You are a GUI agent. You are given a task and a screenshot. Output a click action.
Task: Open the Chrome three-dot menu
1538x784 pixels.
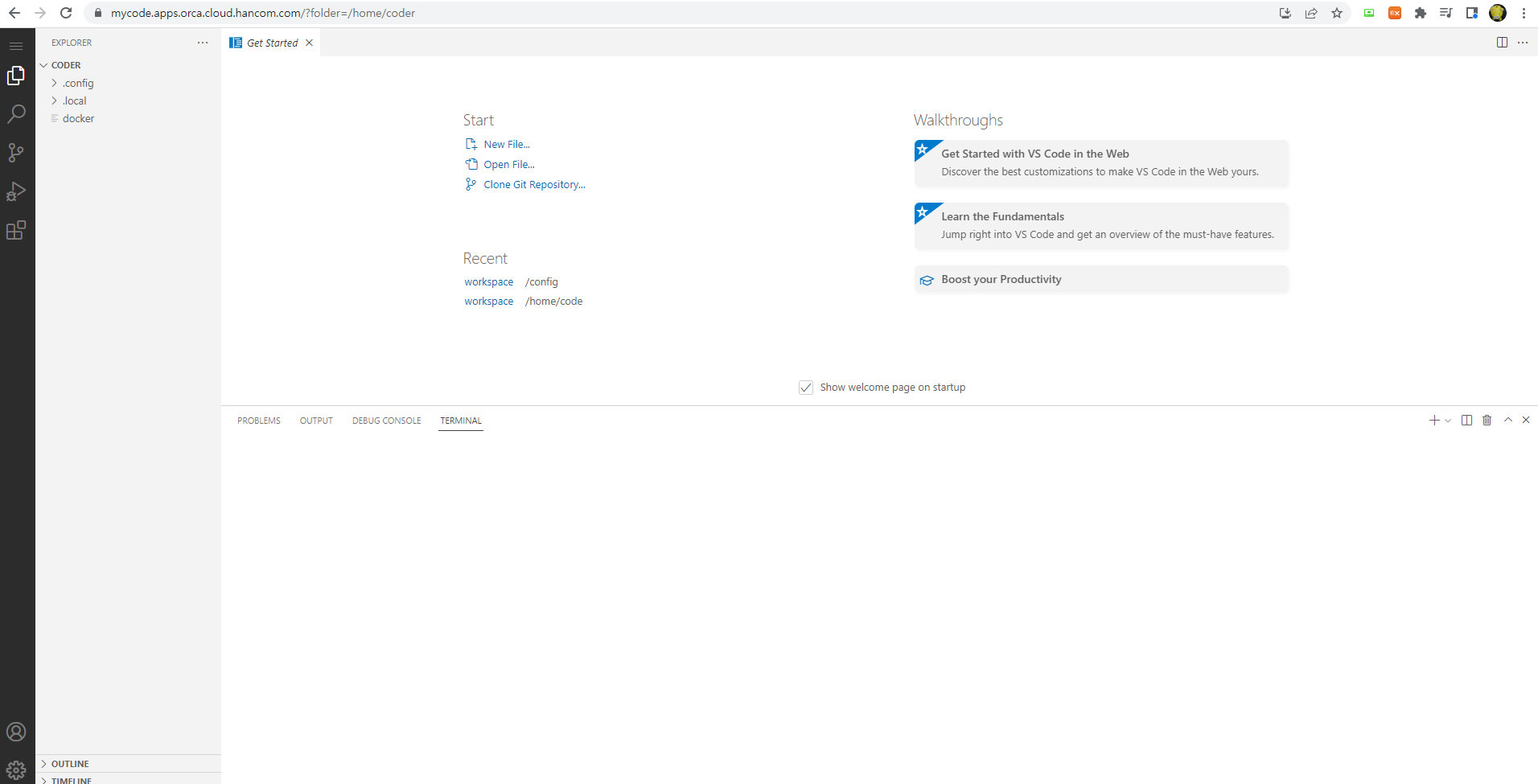(1524, 13)
